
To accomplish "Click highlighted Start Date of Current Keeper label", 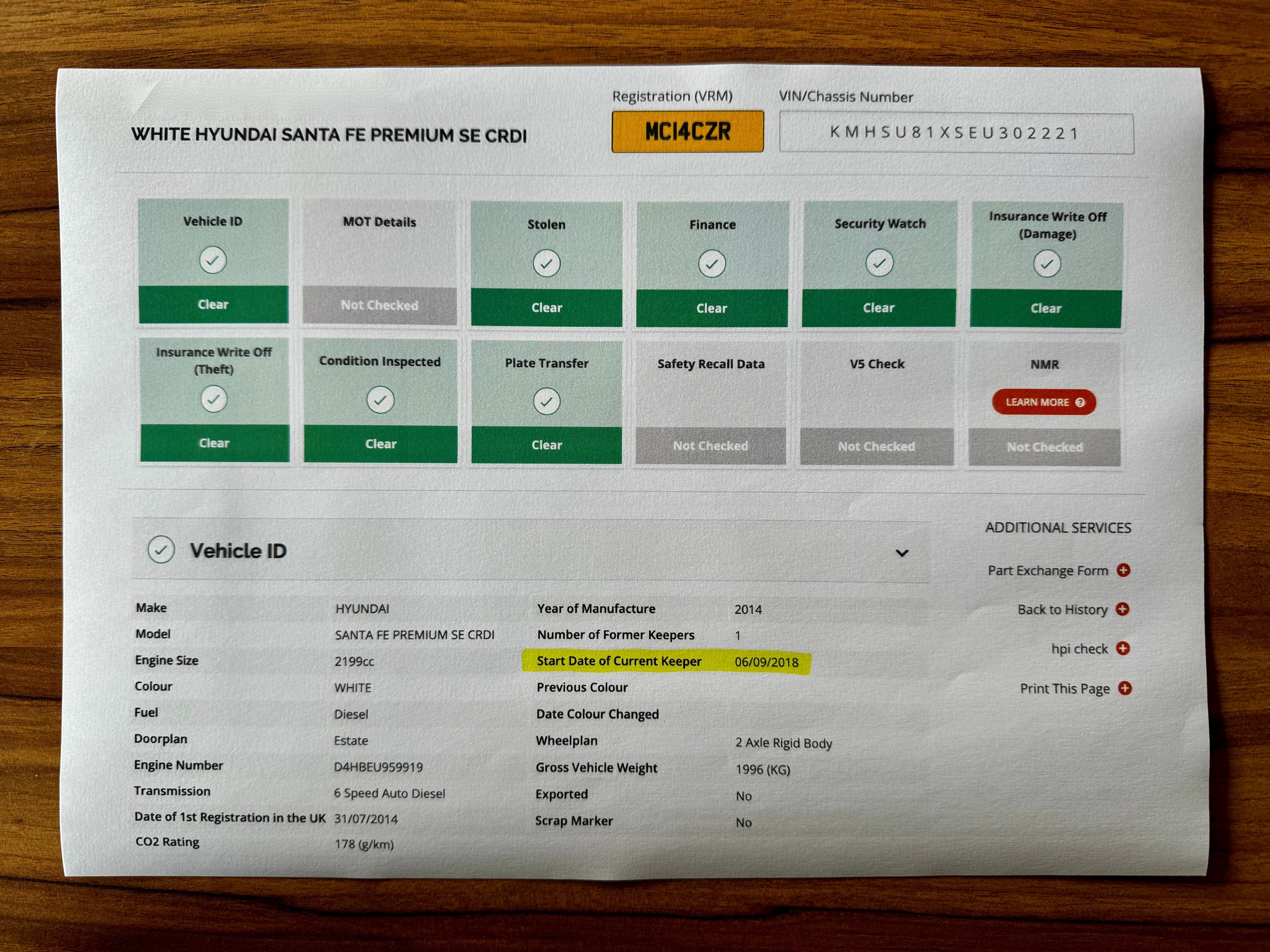I will tap(619, 661).
